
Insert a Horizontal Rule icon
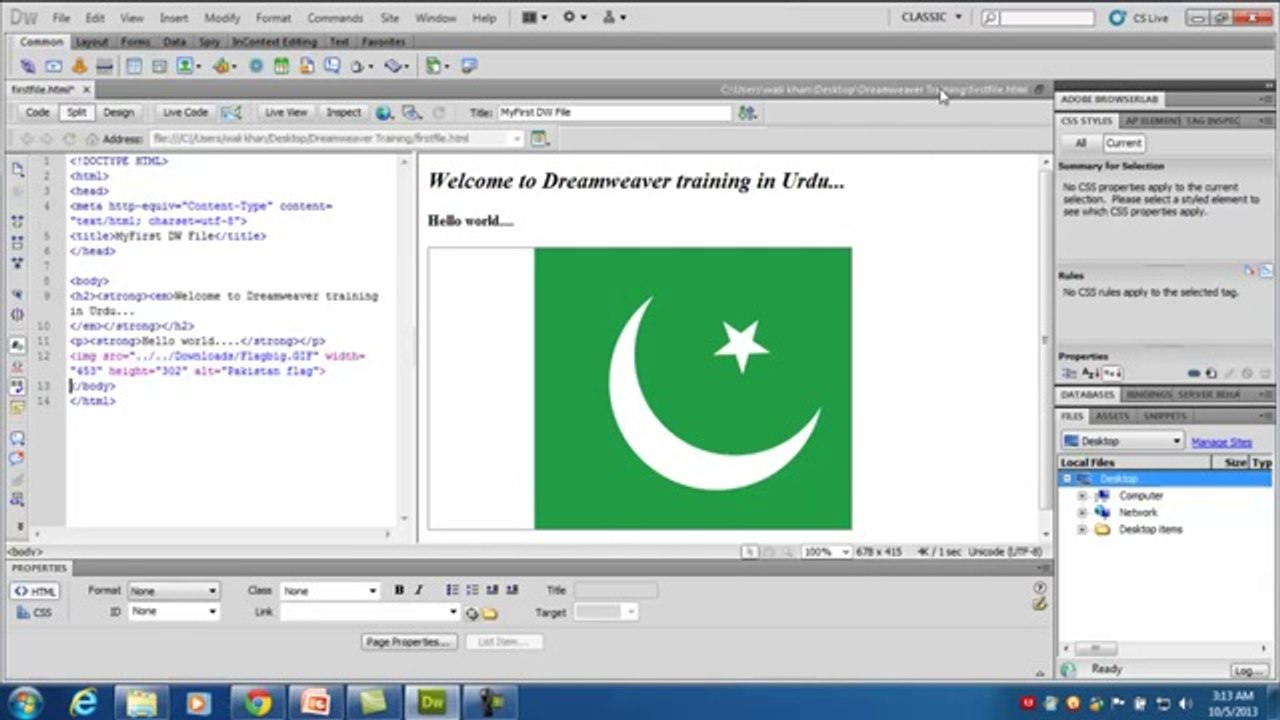pos(104,66)
